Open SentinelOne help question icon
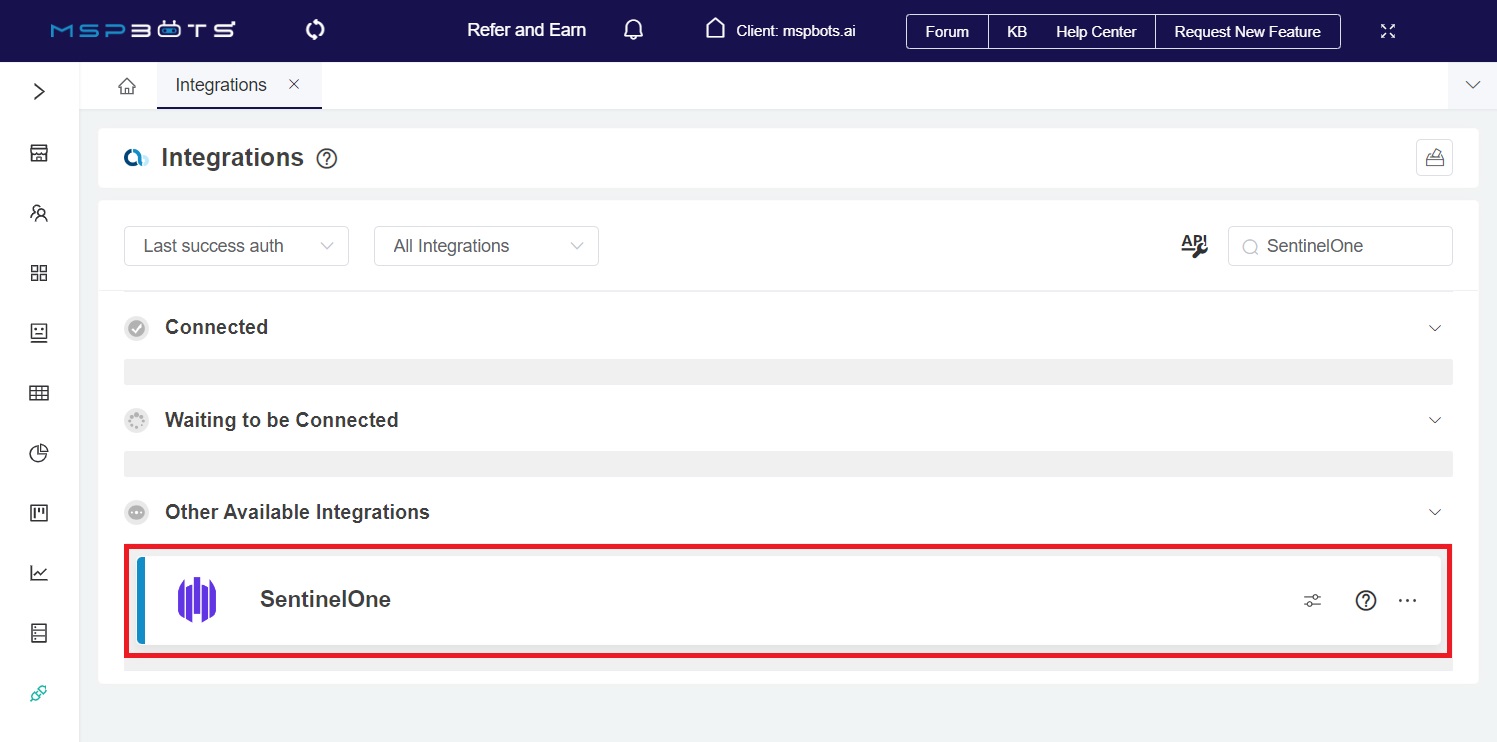The width and height of the screenshot is (1497, 742). 1366,601
